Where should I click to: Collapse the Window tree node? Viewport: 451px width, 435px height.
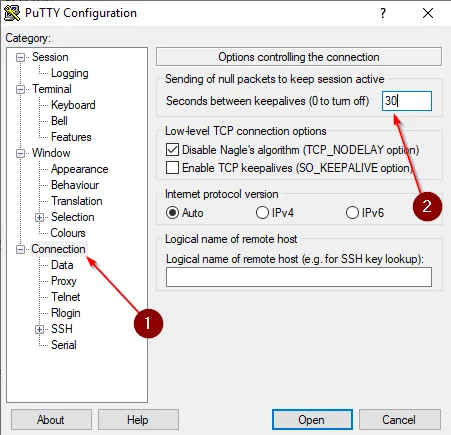point(20,153)
